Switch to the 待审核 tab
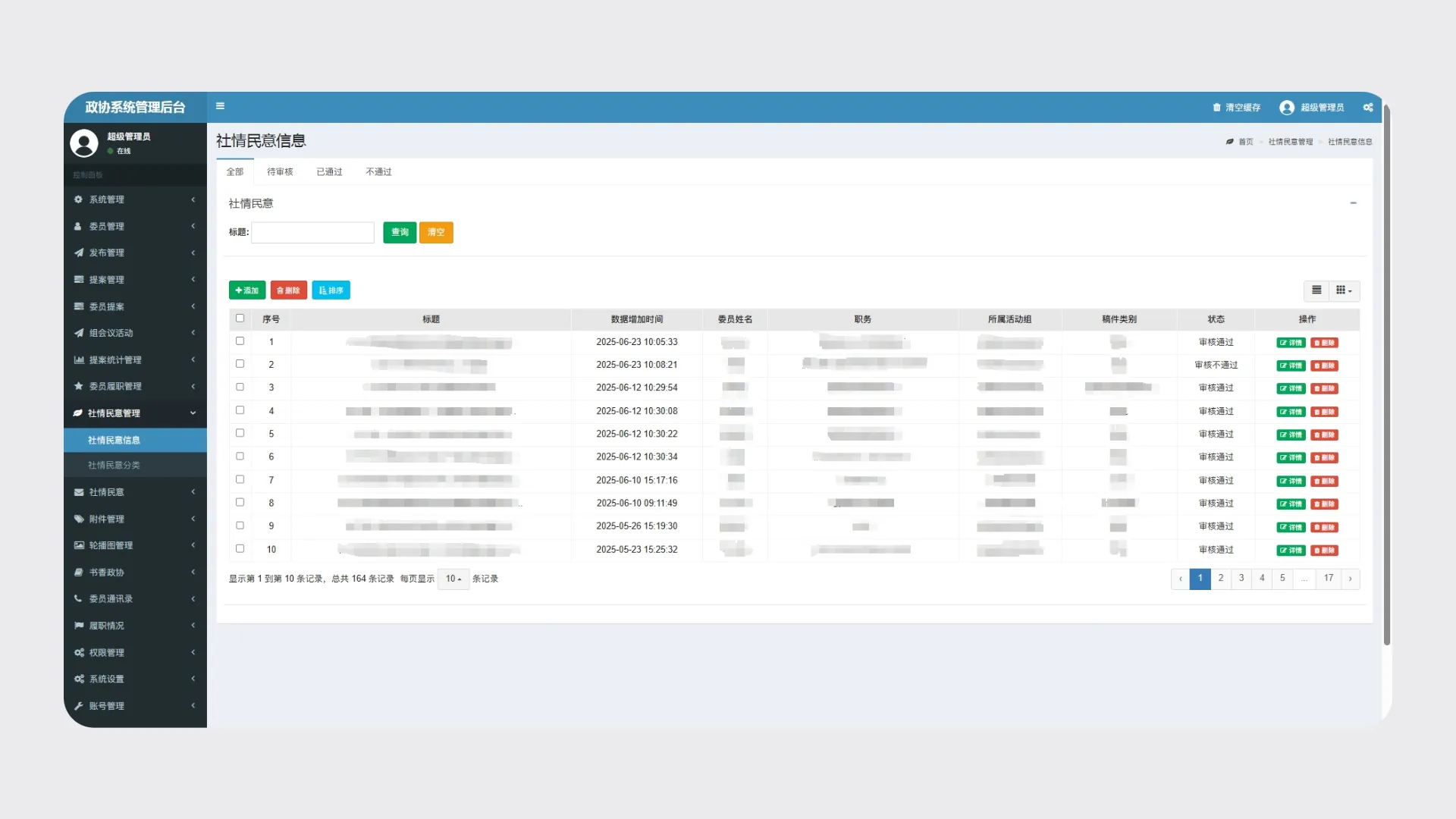 pyautogui.click(x=280, y=172)
